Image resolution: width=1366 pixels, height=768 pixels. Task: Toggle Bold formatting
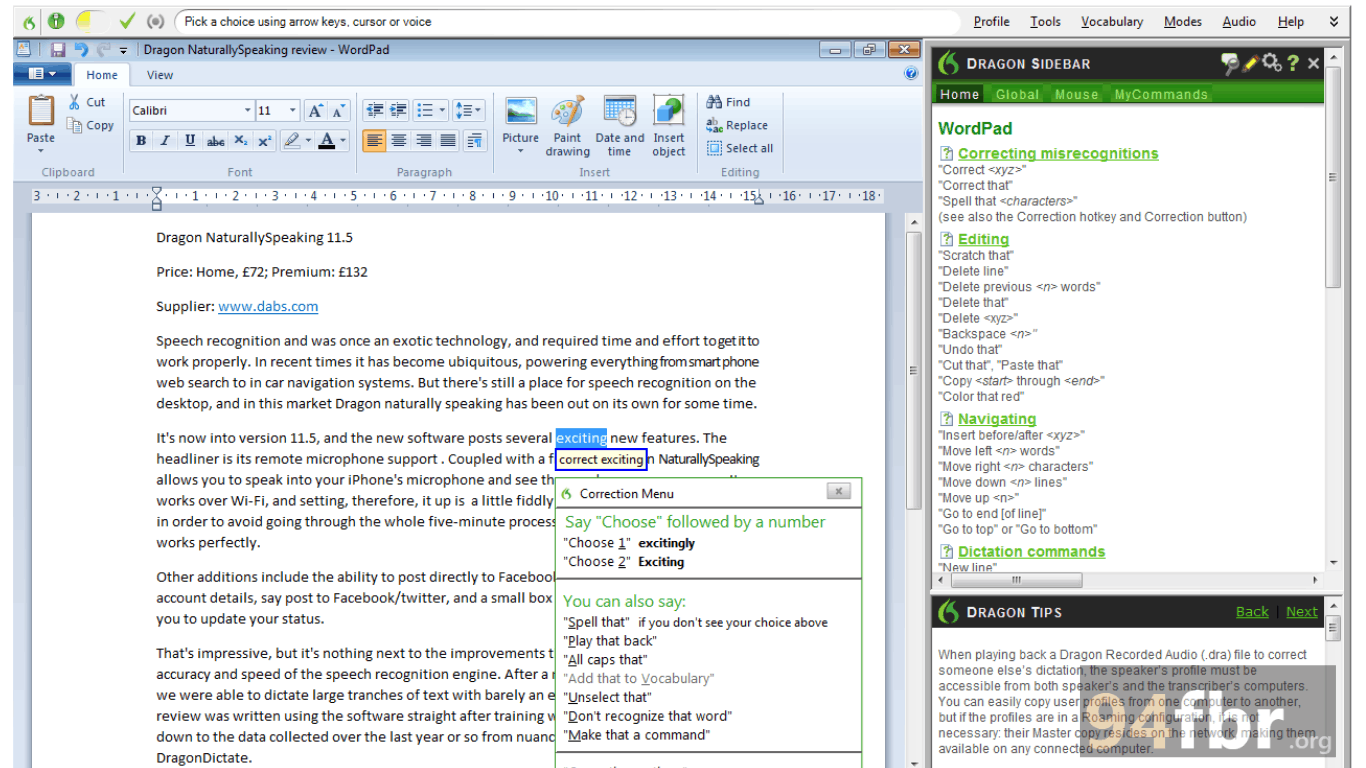point(141,141)
